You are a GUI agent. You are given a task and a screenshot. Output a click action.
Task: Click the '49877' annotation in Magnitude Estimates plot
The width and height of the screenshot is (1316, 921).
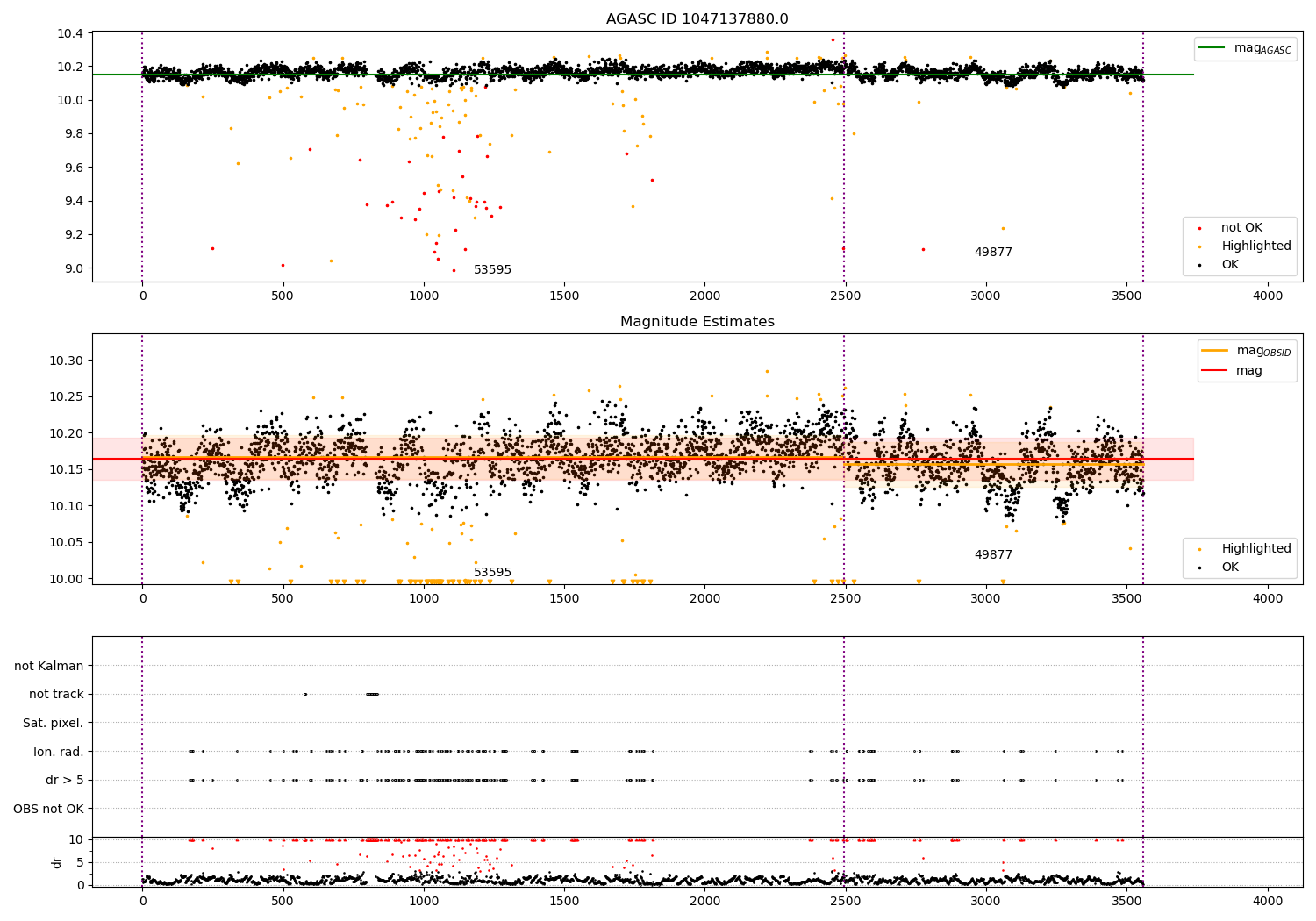pyautogui.click(x=993, y=555)
